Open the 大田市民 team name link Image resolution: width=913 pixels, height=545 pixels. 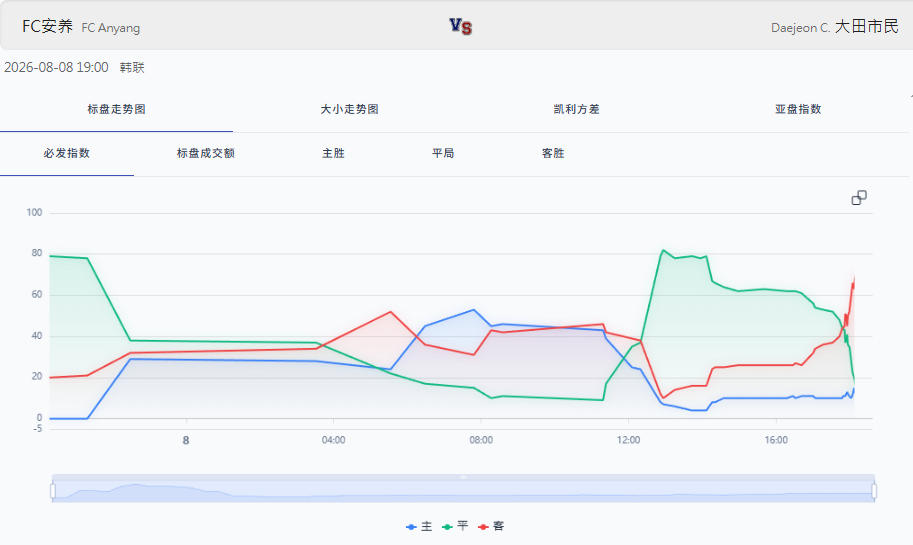point(867,26)
